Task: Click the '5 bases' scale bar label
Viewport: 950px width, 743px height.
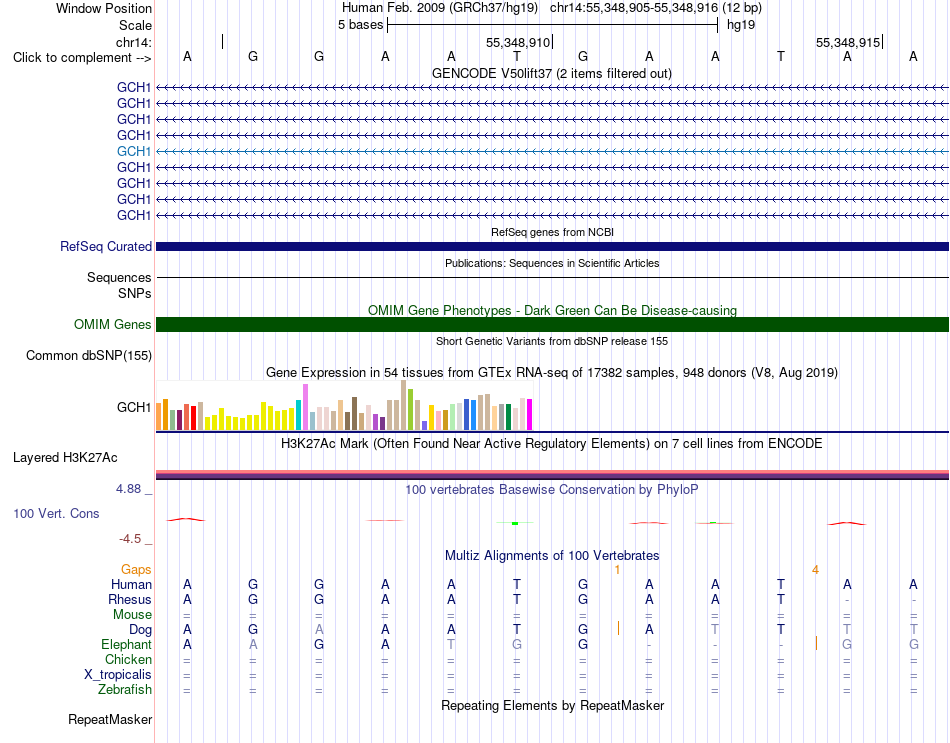Action: 360,25
